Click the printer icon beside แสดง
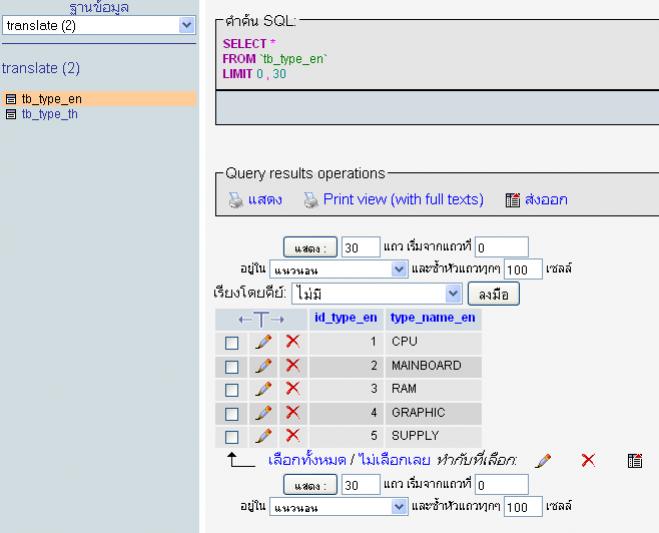Viewport: 659px width, 533px height. (236, 200)
